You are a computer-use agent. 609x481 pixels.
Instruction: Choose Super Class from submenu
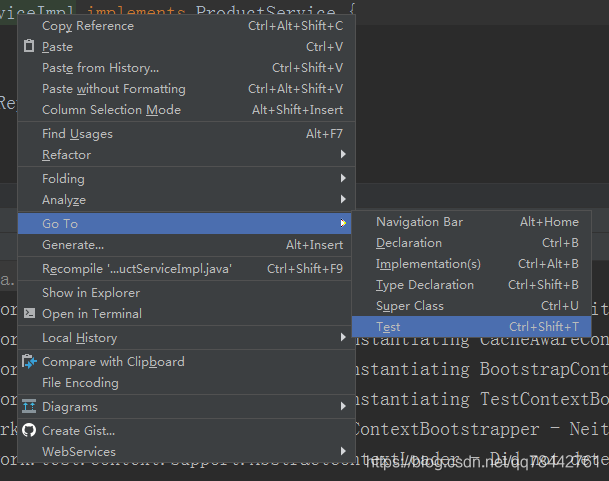(409, 306)
